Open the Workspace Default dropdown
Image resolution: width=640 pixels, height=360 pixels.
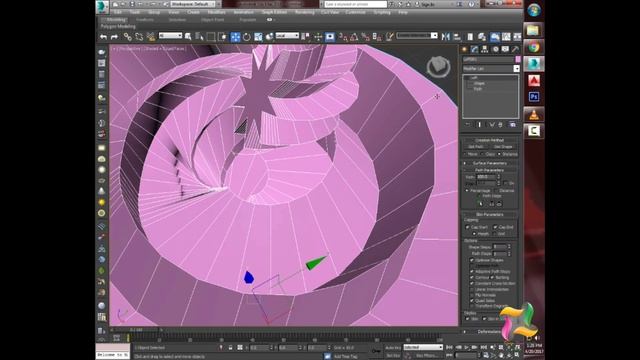[x=194, y=4]
